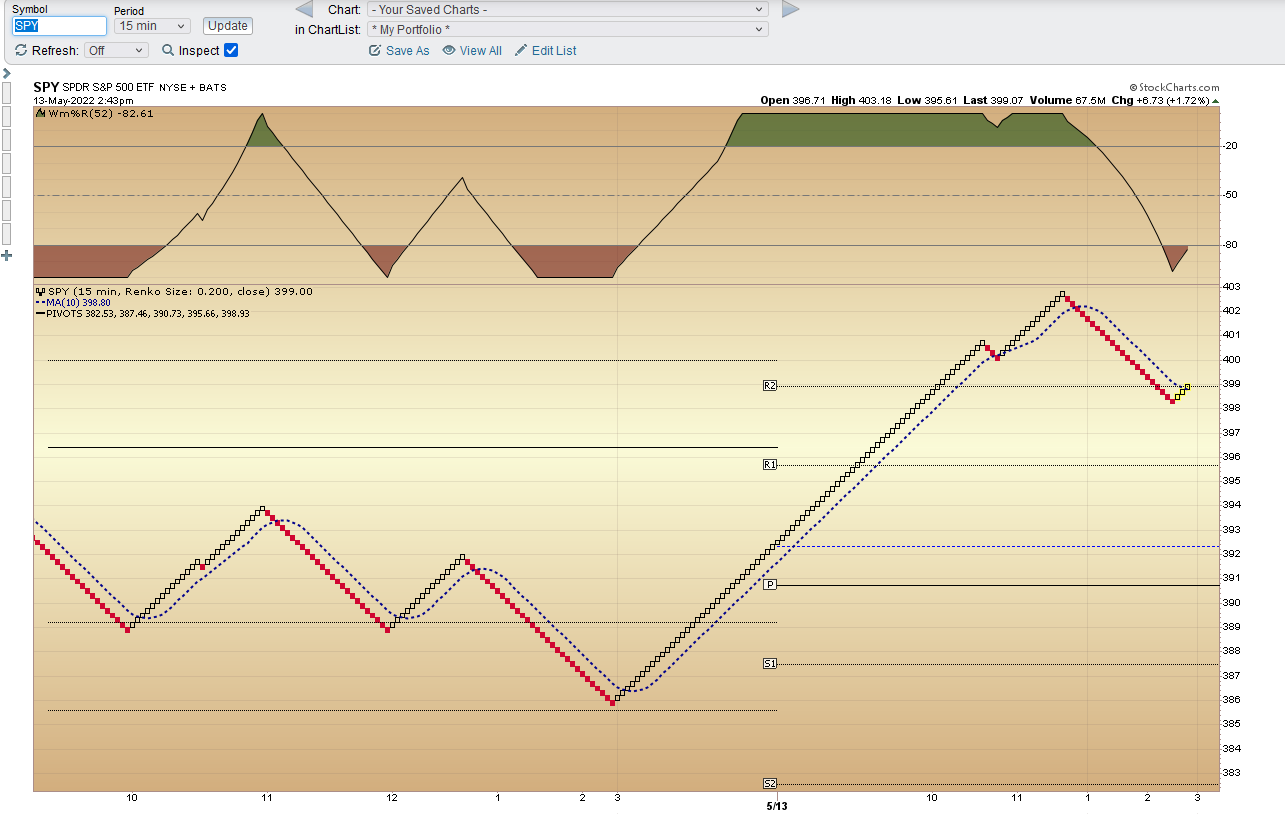Click the plus icon below annotation slots
Screen dimensions: 1285x818
(x=6, y=256)
